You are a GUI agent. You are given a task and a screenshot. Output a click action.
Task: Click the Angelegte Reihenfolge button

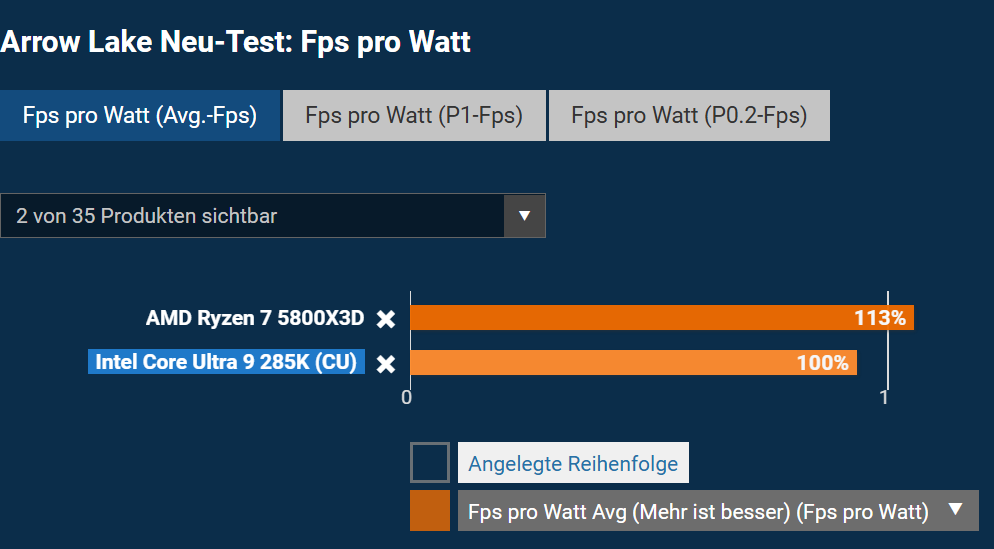click(x=573, y=463)
